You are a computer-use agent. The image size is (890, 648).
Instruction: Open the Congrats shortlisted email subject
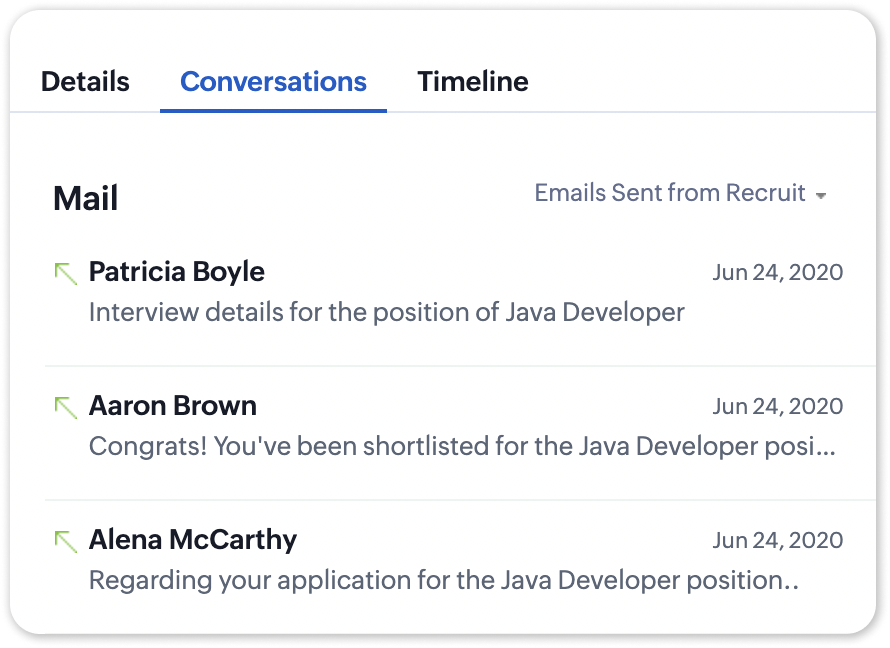click(x=462, y=446)
